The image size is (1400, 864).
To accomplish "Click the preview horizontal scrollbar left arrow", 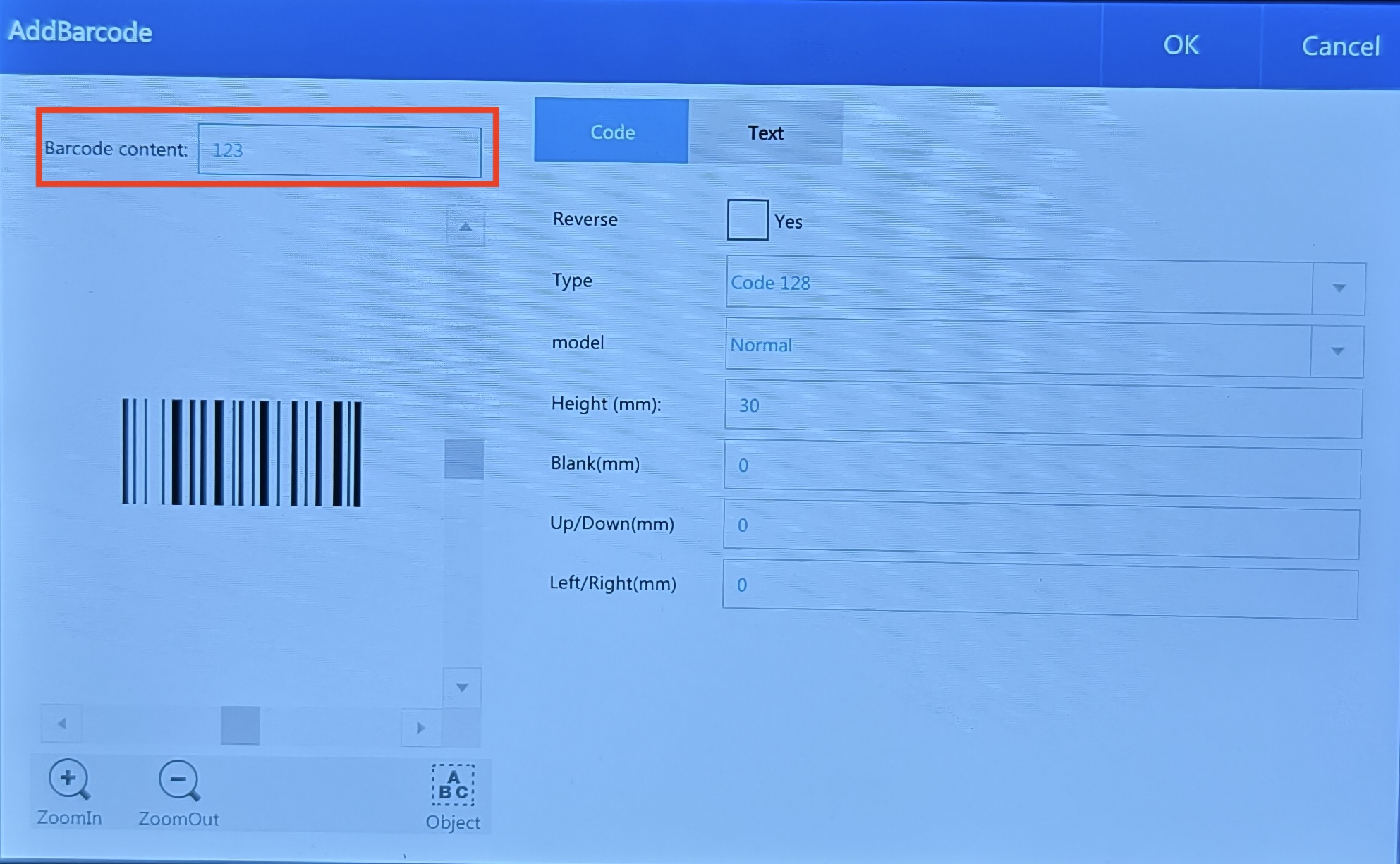I will tap(61, 724).
